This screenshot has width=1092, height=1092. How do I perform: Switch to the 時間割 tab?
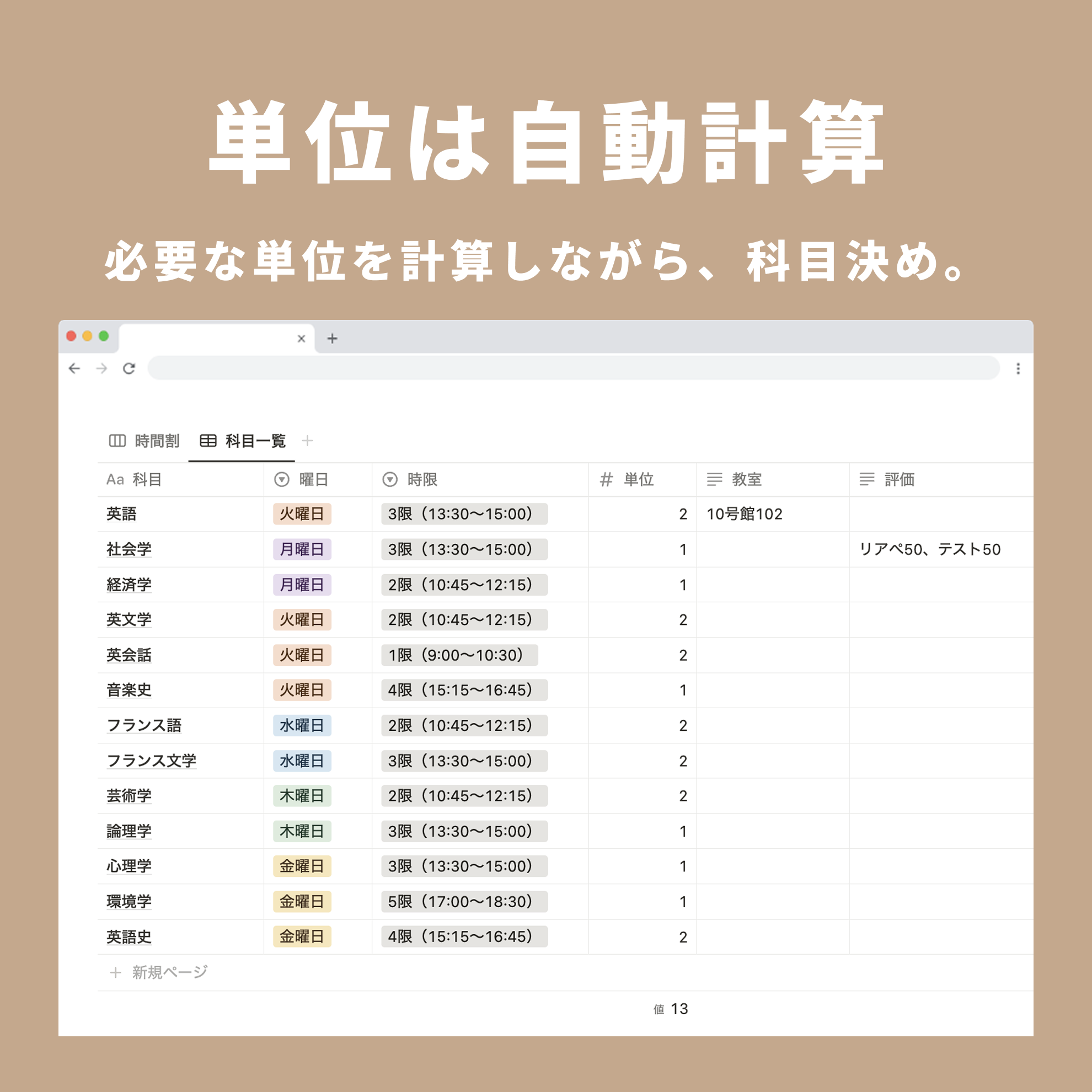click(x=157, y=441)
